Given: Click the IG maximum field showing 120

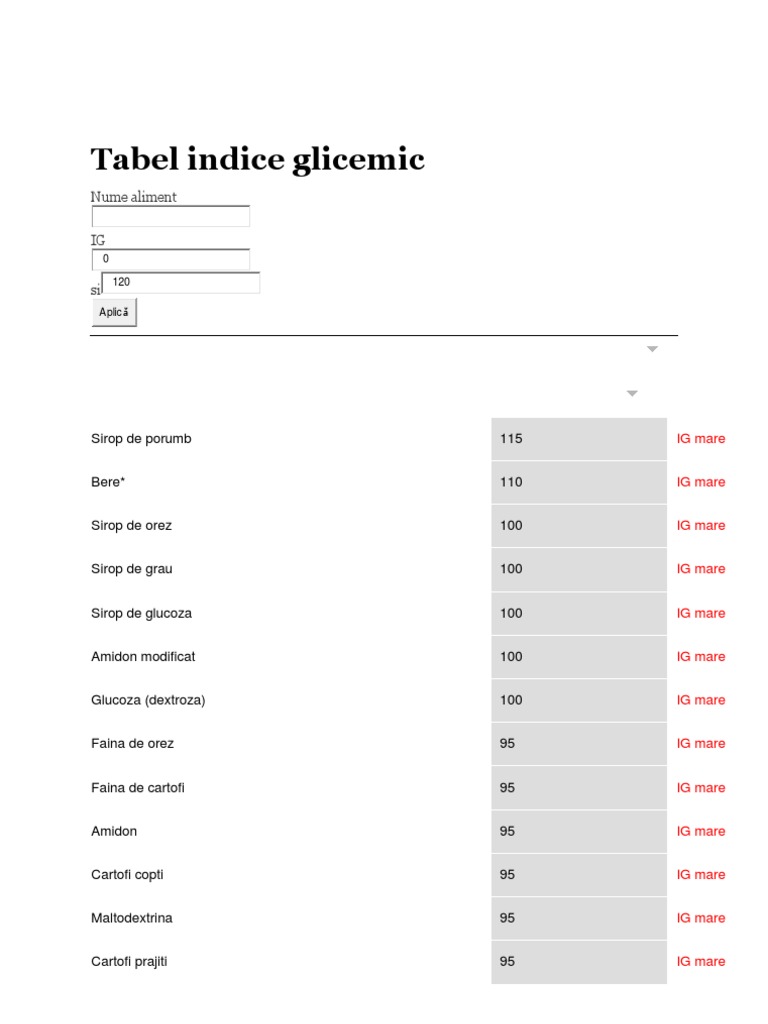Looking at the screenshot, I should click(x=180, y=283).
